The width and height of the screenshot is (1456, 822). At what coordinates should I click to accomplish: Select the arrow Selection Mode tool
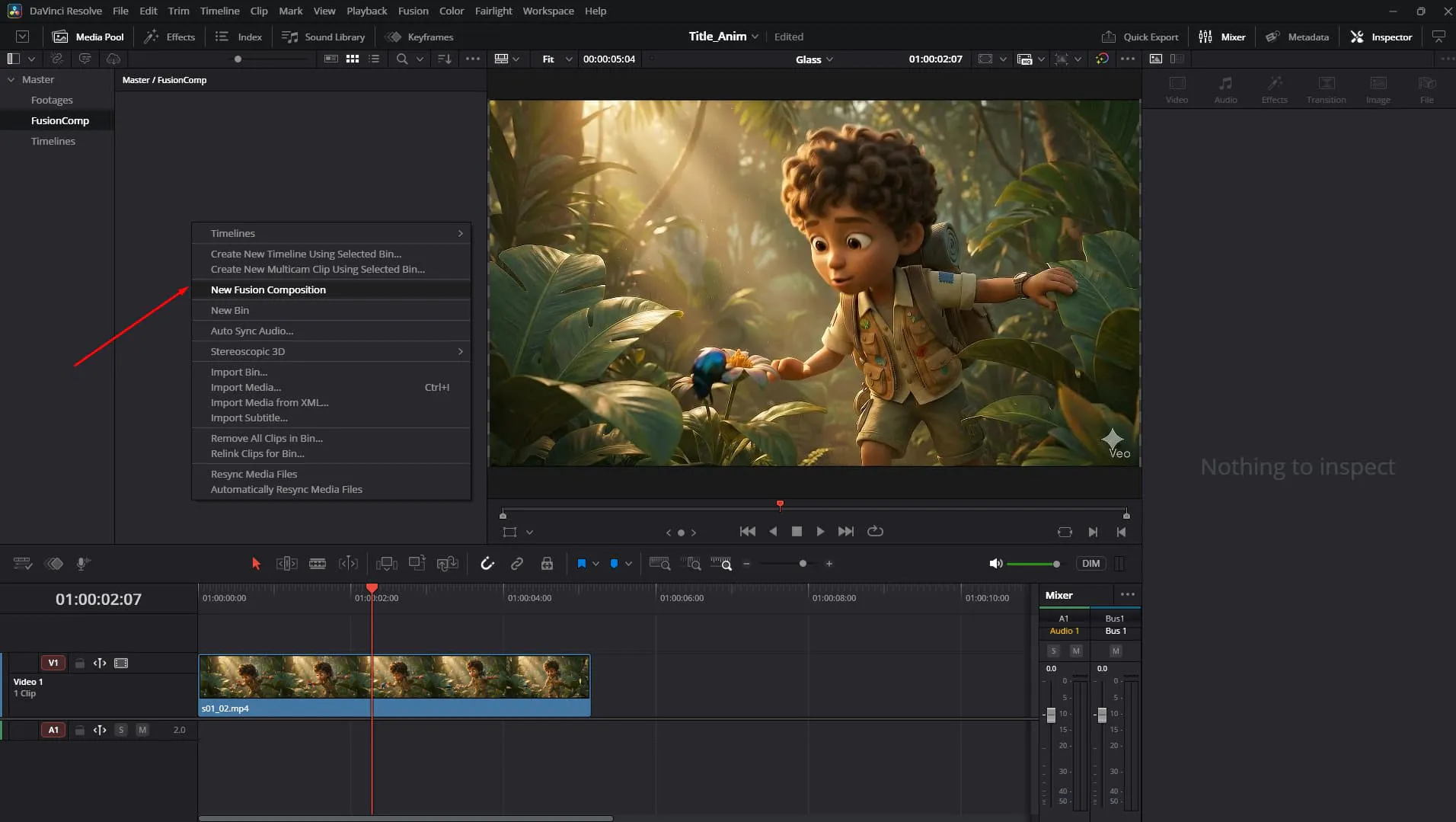(x=256, y=564)
